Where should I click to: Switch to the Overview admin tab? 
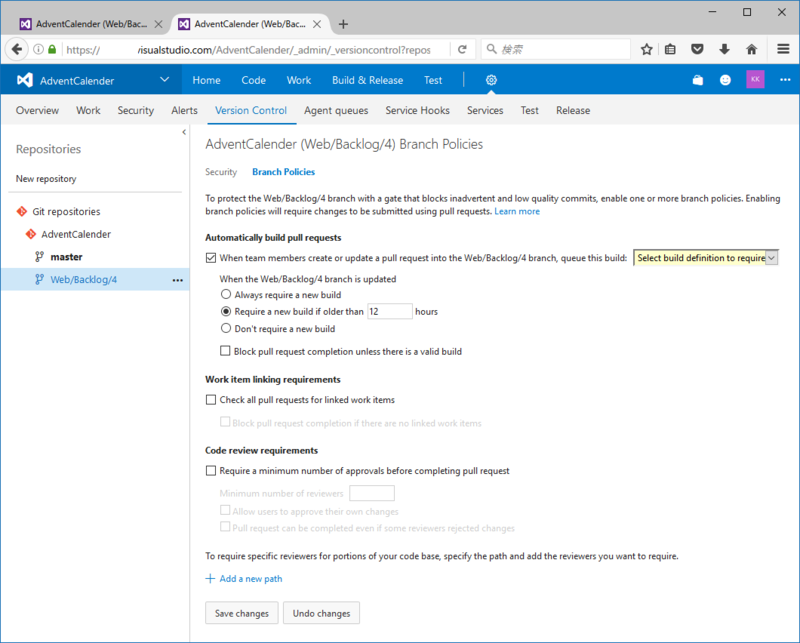coord(37,110)
